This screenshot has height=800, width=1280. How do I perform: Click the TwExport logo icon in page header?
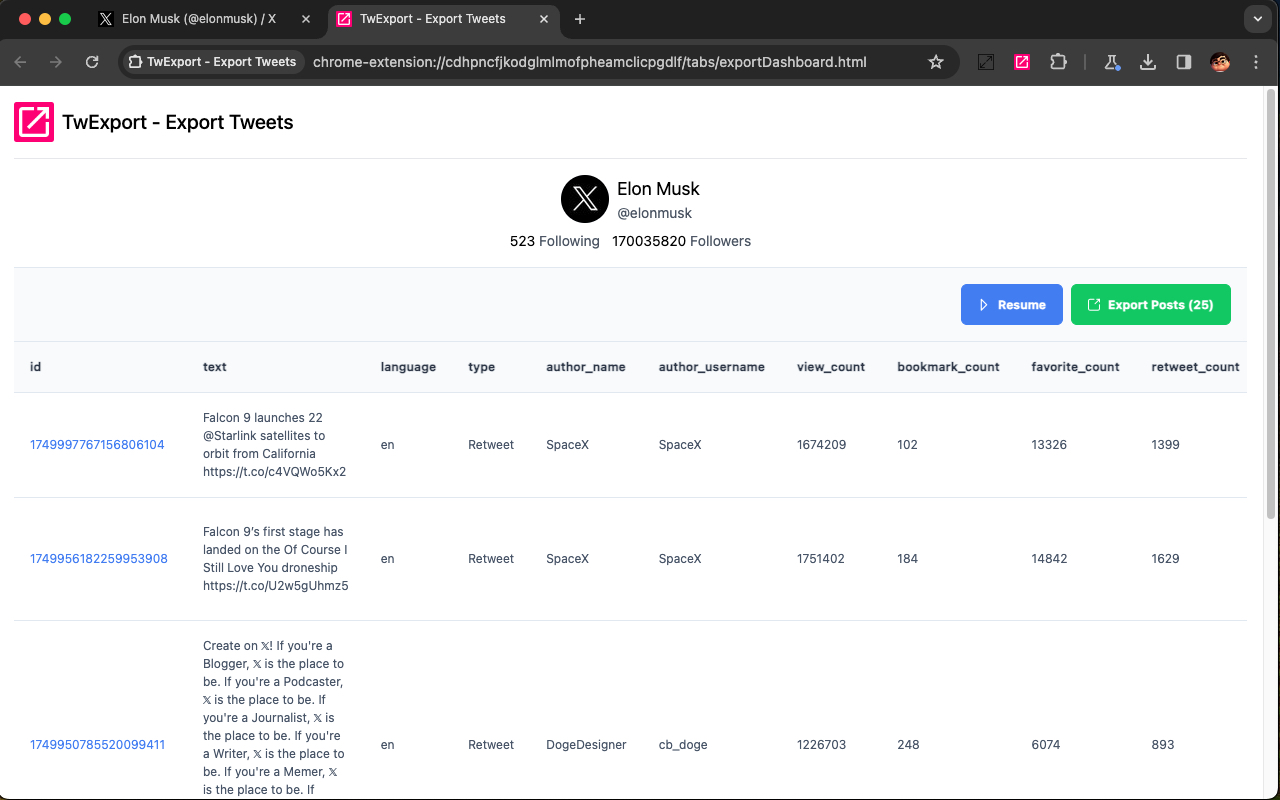34,122
